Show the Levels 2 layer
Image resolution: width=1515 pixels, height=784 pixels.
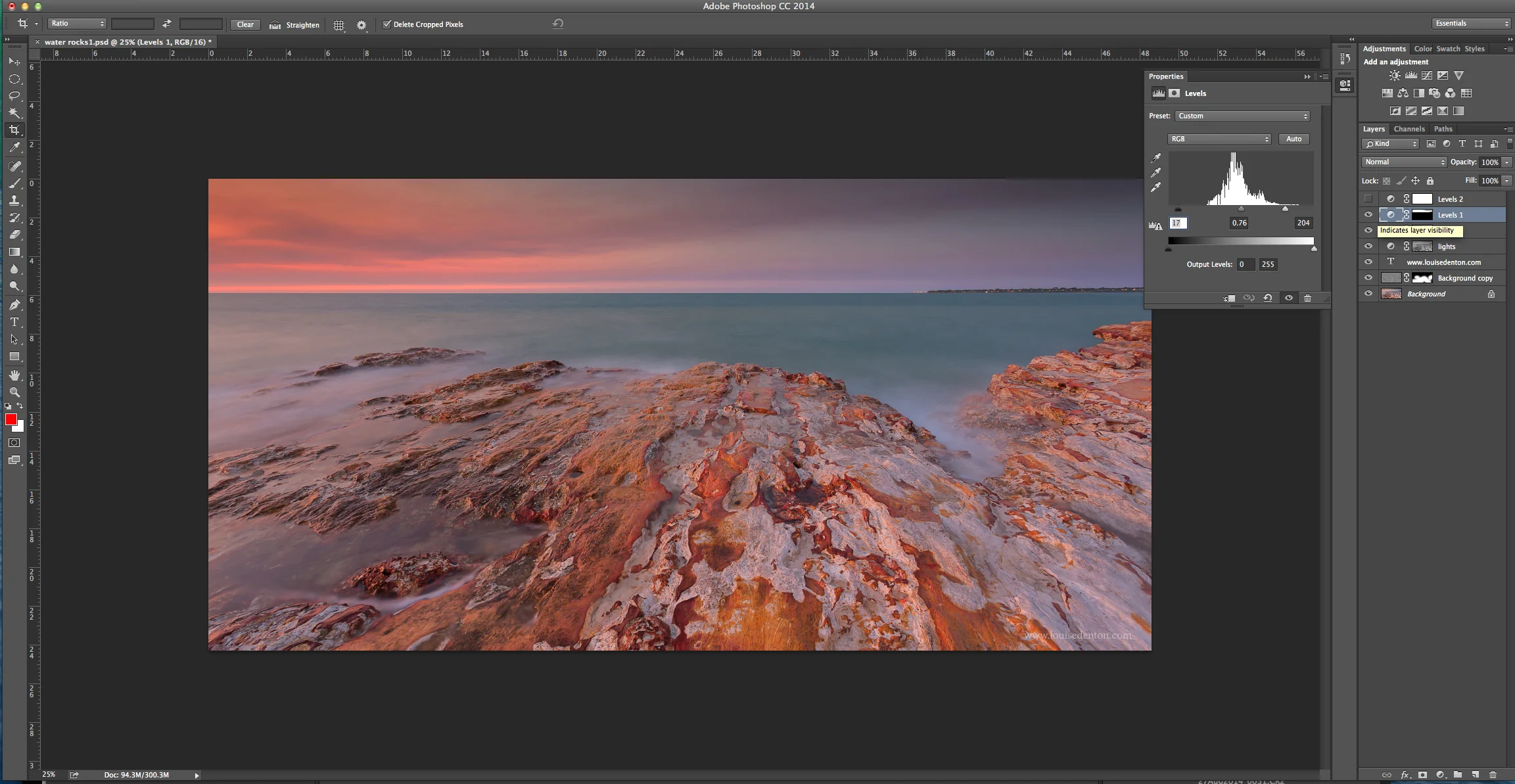[1368, 199]
